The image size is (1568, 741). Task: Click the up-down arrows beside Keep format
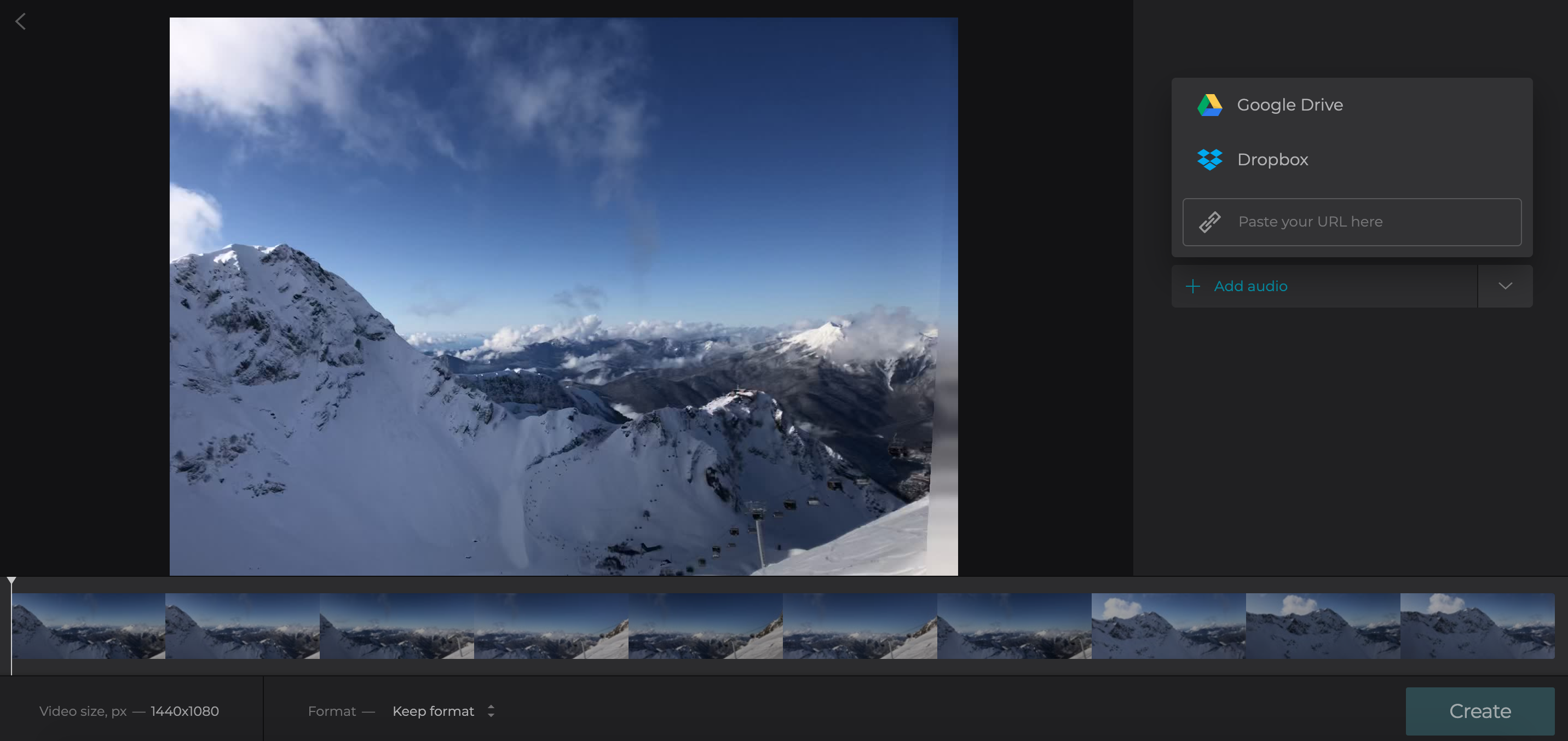tap(491, 710)
